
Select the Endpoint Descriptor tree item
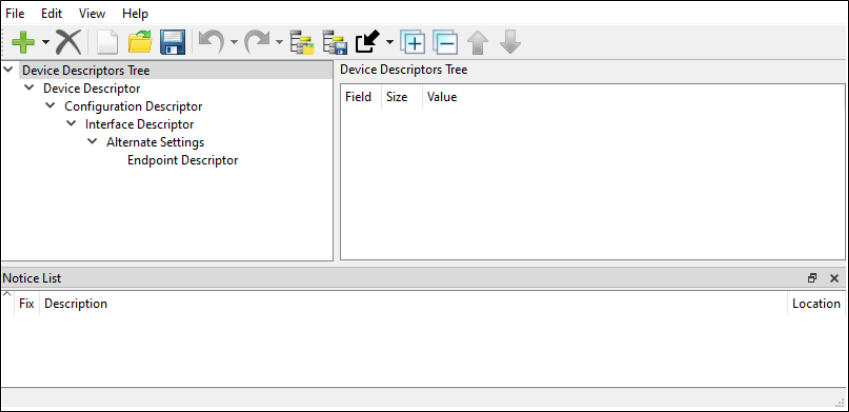[x=182, y=160]
